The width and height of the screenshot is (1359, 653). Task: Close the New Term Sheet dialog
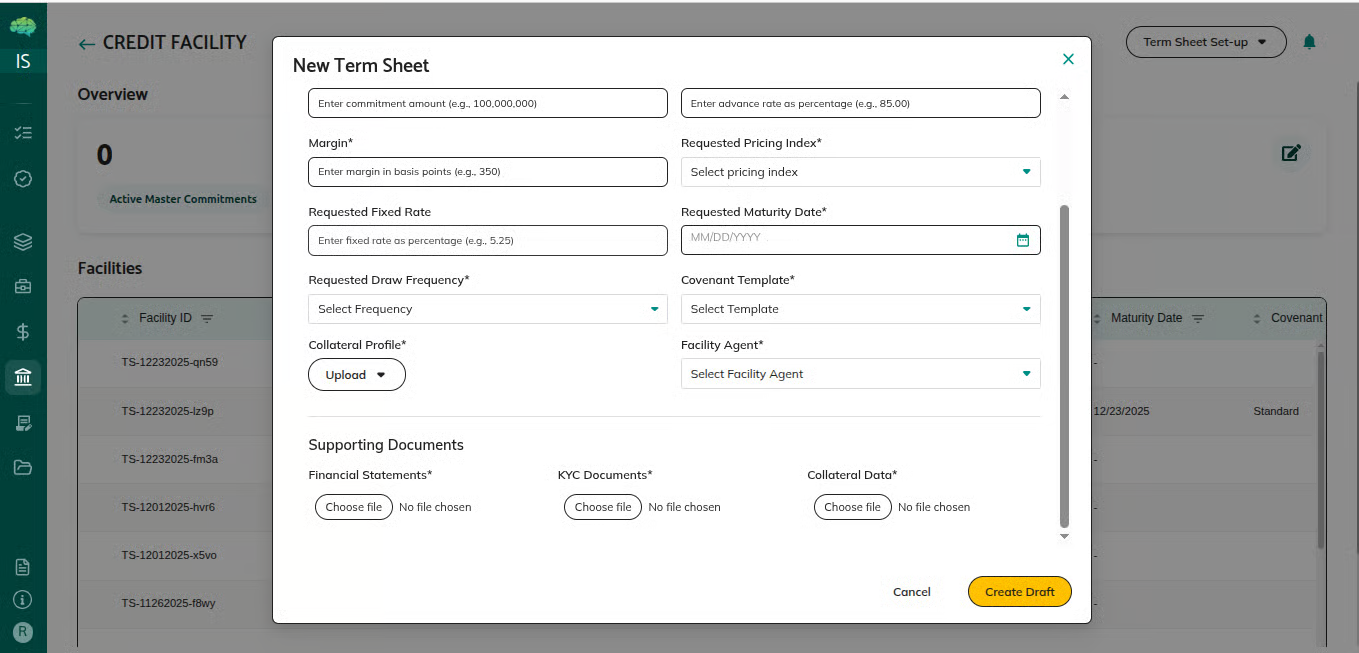(x=1068, y=59)
